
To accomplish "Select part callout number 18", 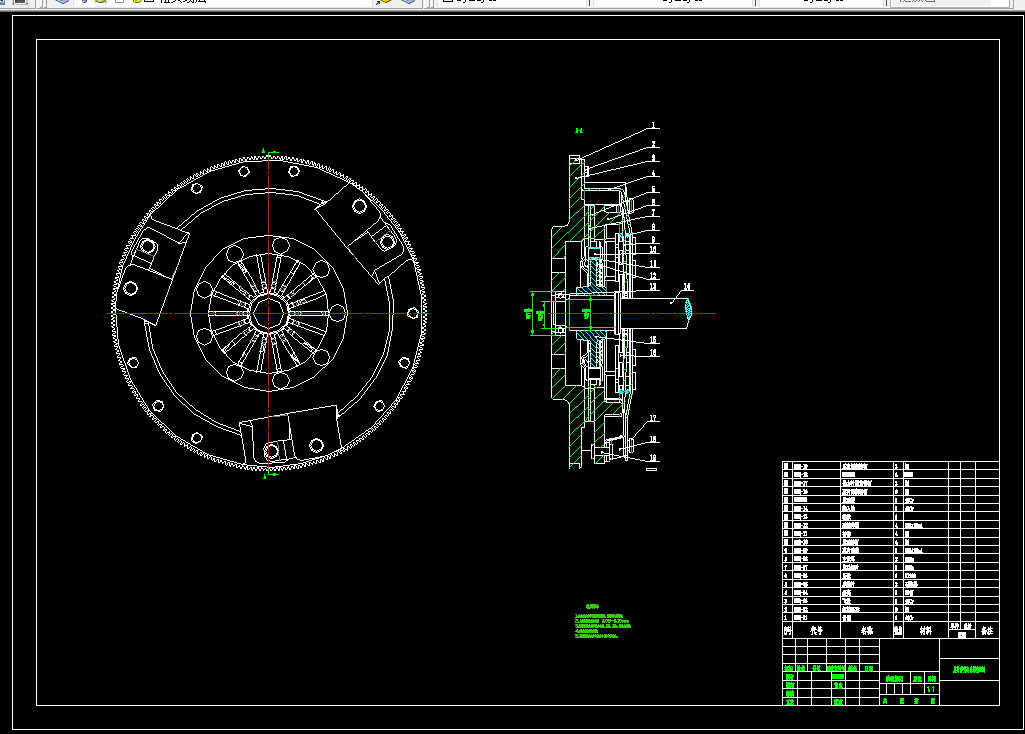I will [652, 439].
